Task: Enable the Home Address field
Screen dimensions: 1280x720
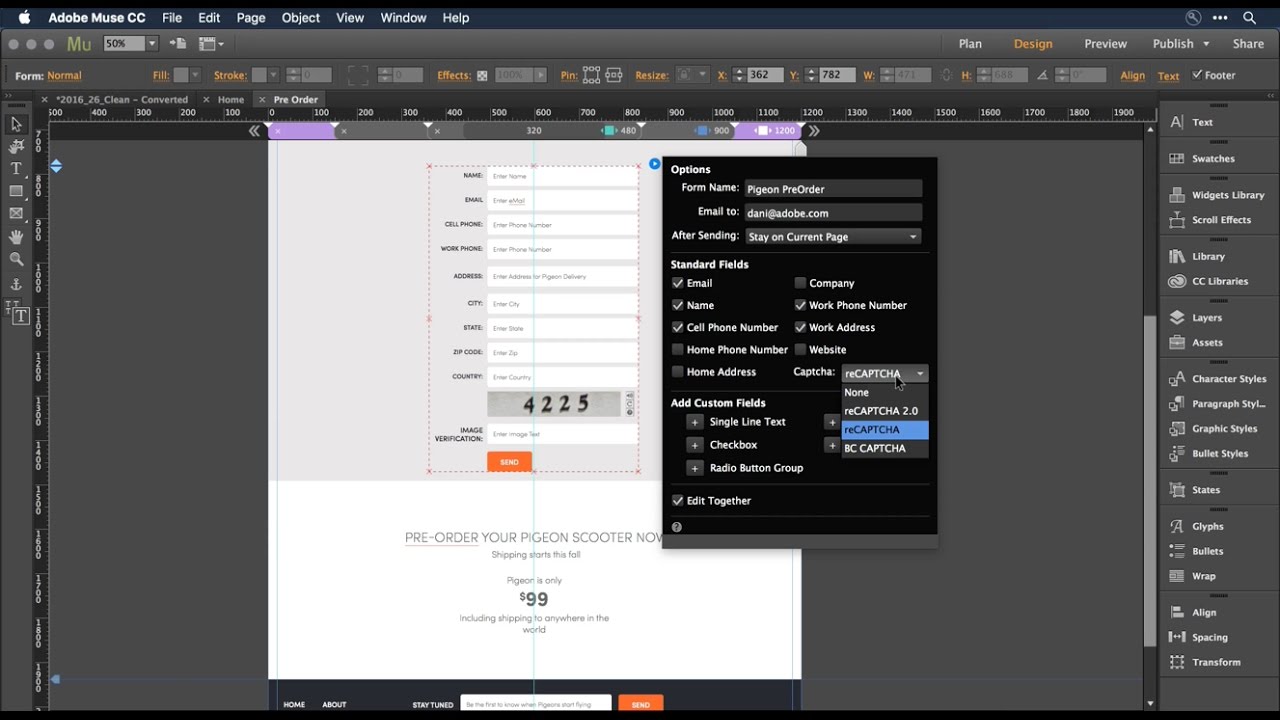Action: [x=678, y=372]
